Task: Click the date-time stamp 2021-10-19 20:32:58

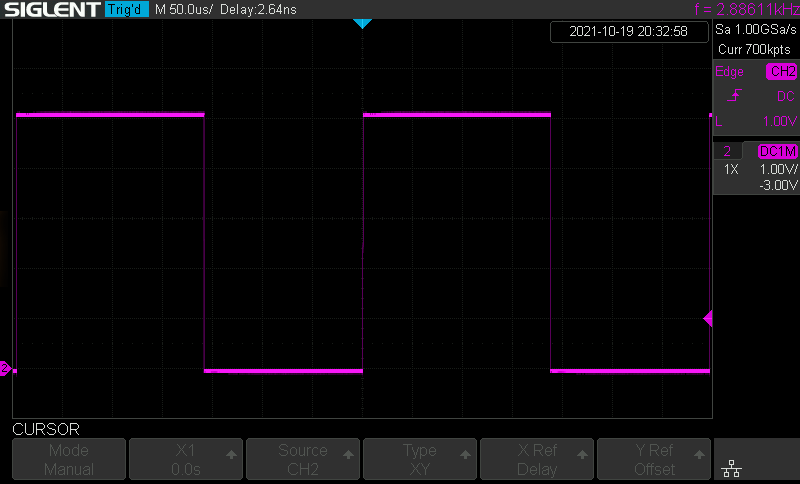Action: coord(629,32)
